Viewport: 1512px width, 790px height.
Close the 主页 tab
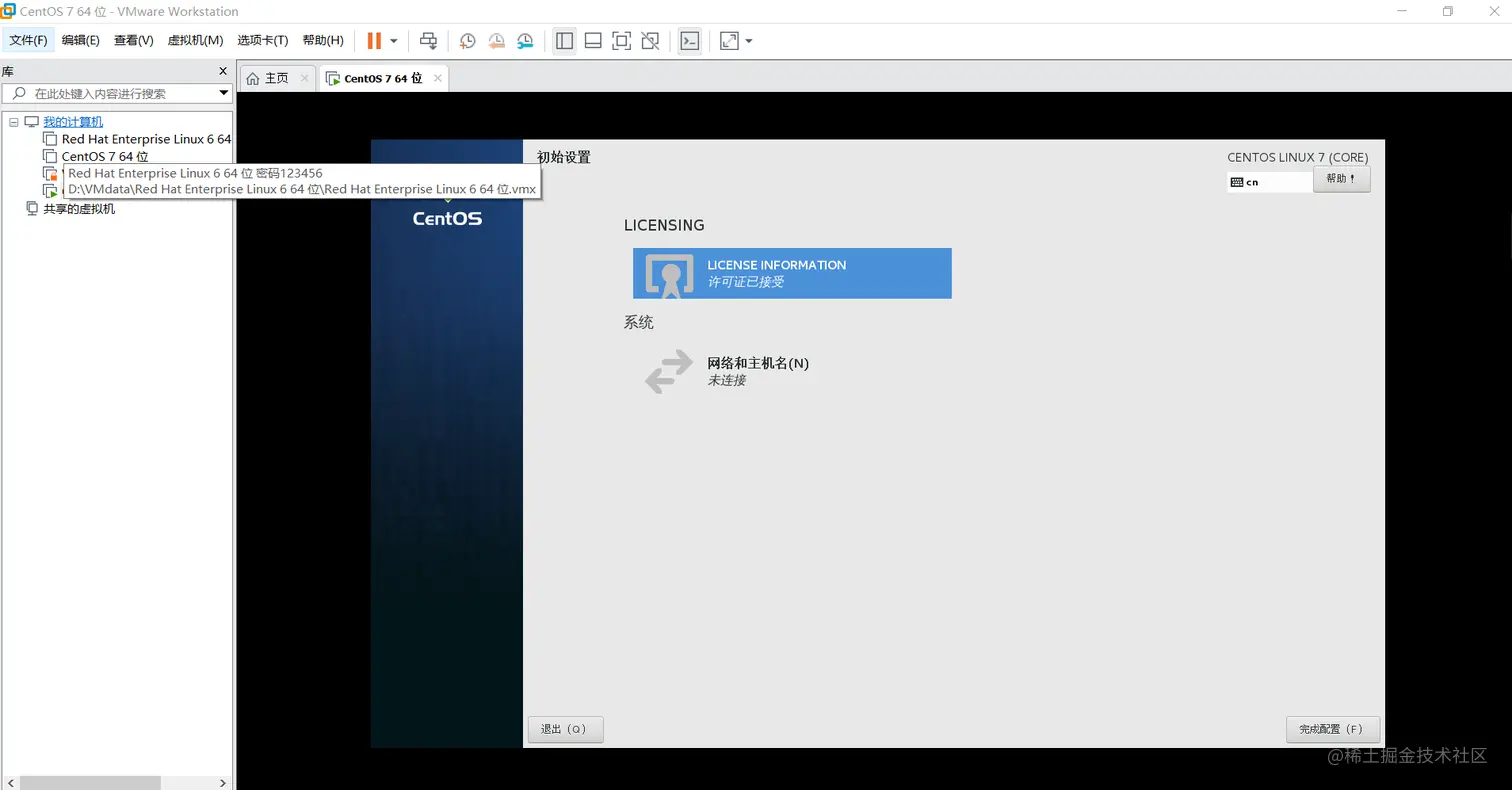pyautogui.click(x=305, y=78)
